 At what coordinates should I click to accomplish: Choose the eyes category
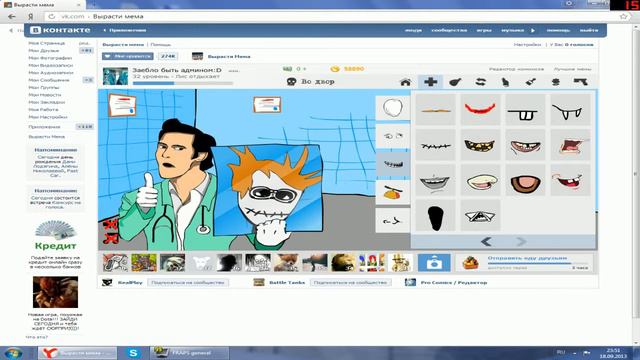coord(393,136)
